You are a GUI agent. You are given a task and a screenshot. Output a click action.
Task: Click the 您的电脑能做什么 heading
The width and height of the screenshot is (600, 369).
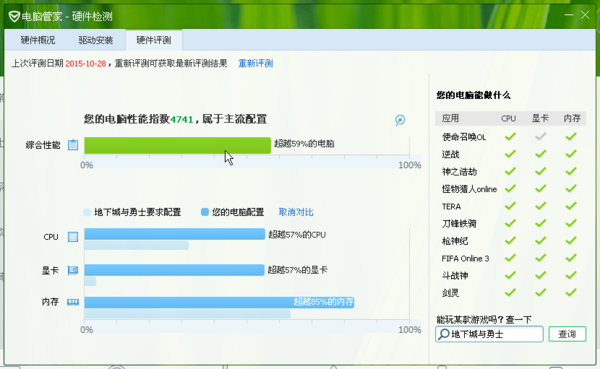(x=473, y=95)
